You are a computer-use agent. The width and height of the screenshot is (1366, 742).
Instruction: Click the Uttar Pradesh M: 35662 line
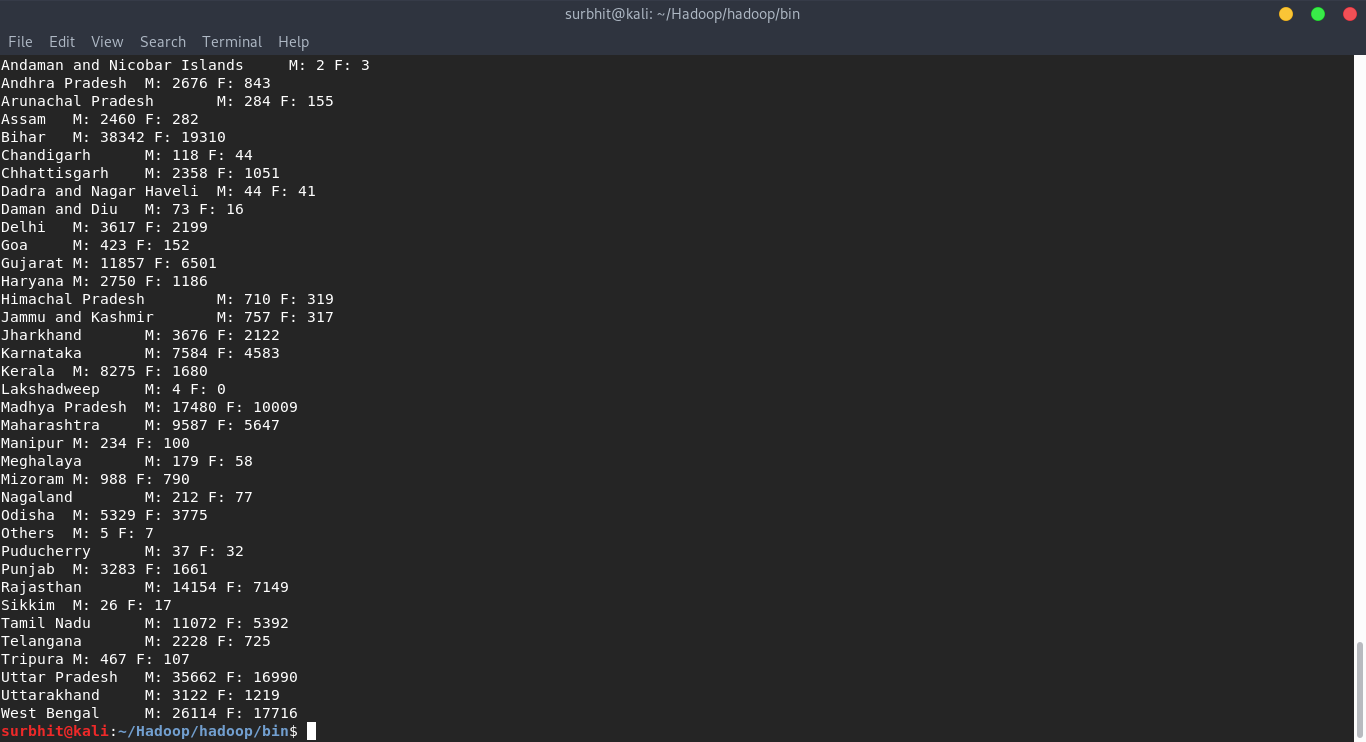pos(149,677)
